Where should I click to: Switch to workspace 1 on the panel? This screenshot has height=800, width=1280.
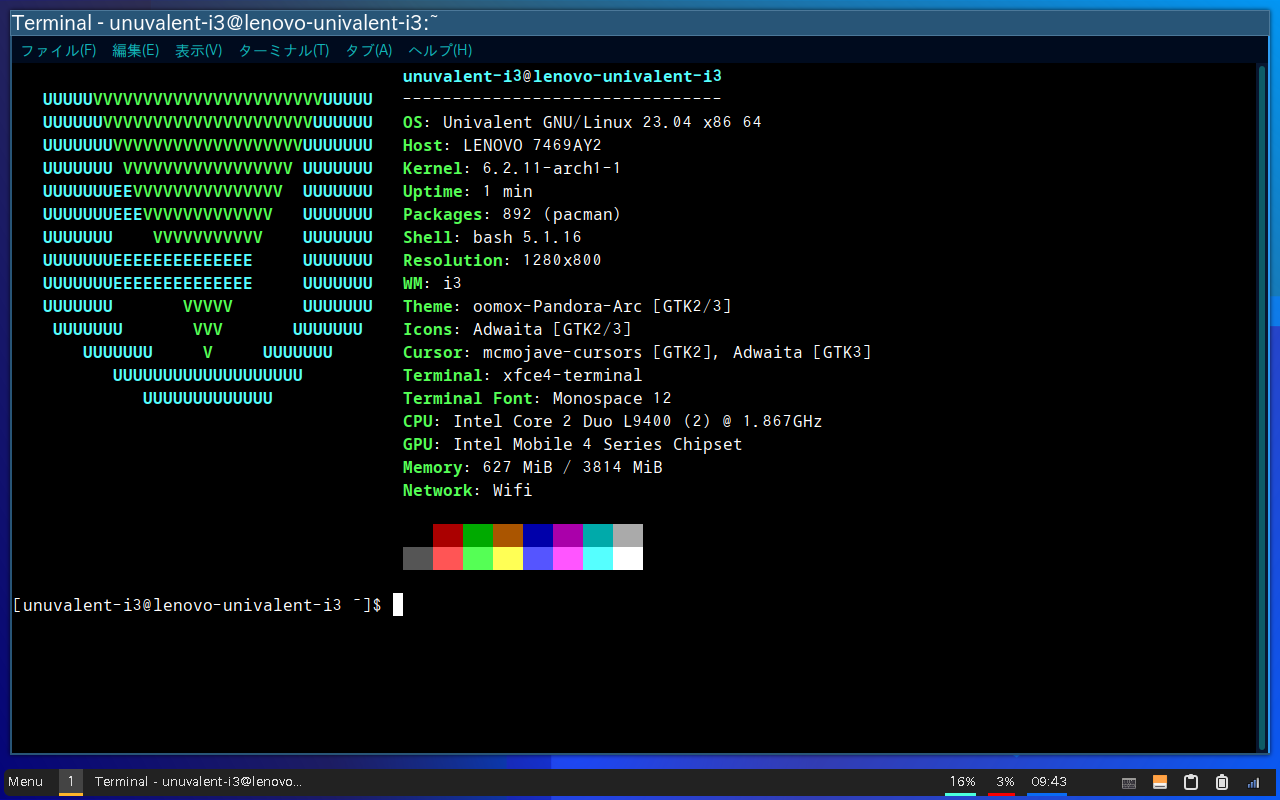(71, 782)
